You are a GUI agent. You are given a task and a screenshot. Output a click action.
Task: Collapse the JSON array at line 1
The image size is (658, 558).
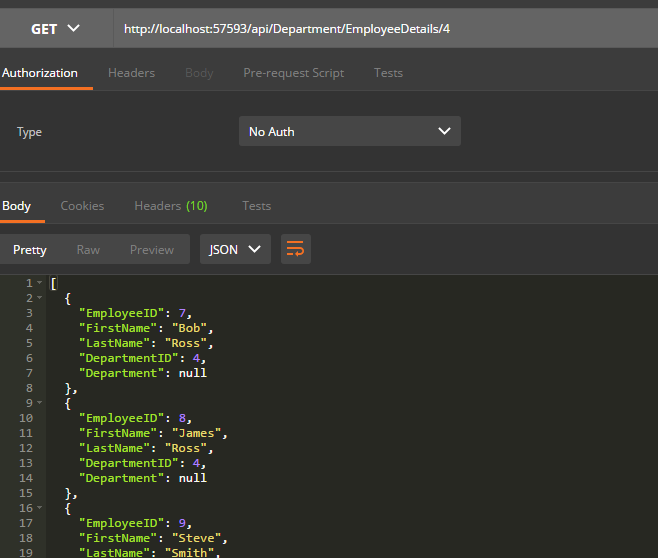40,284
